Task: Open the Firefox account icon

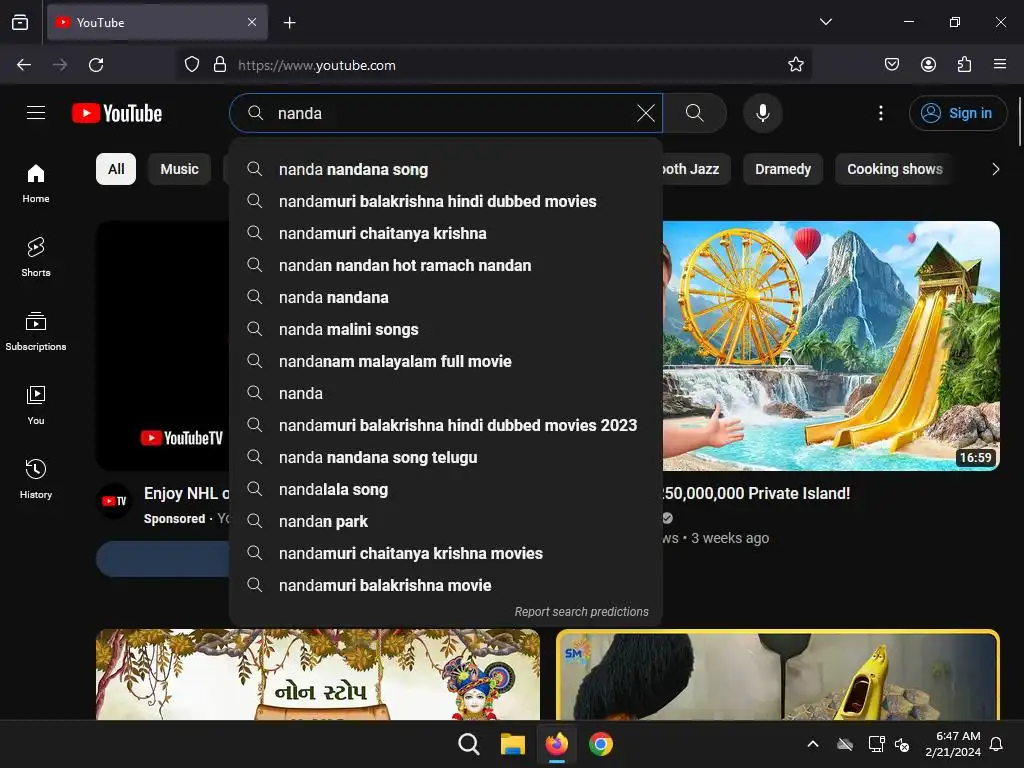Action: pos(928,64)
